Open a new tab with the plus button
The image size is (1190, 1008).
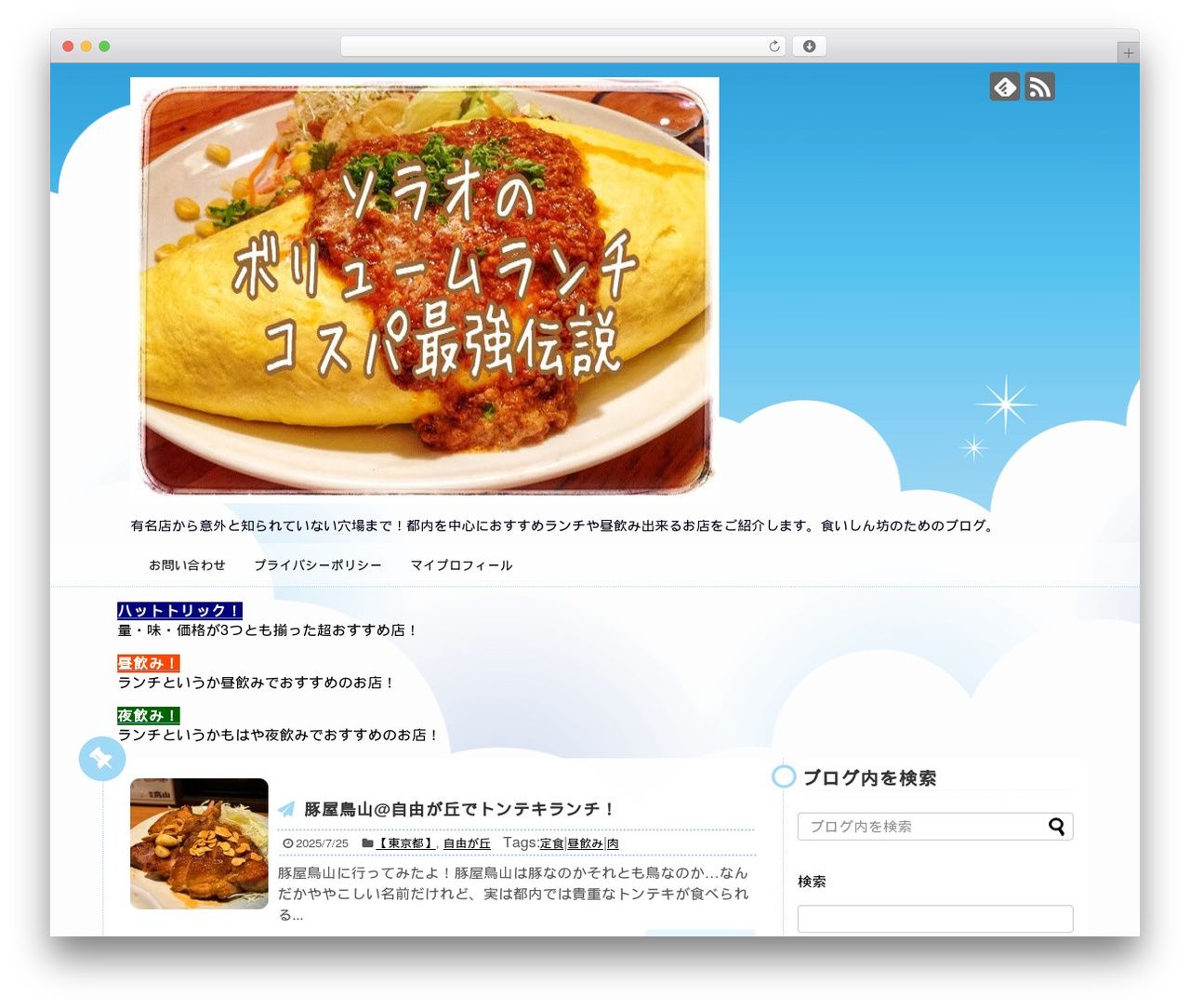1128,53
